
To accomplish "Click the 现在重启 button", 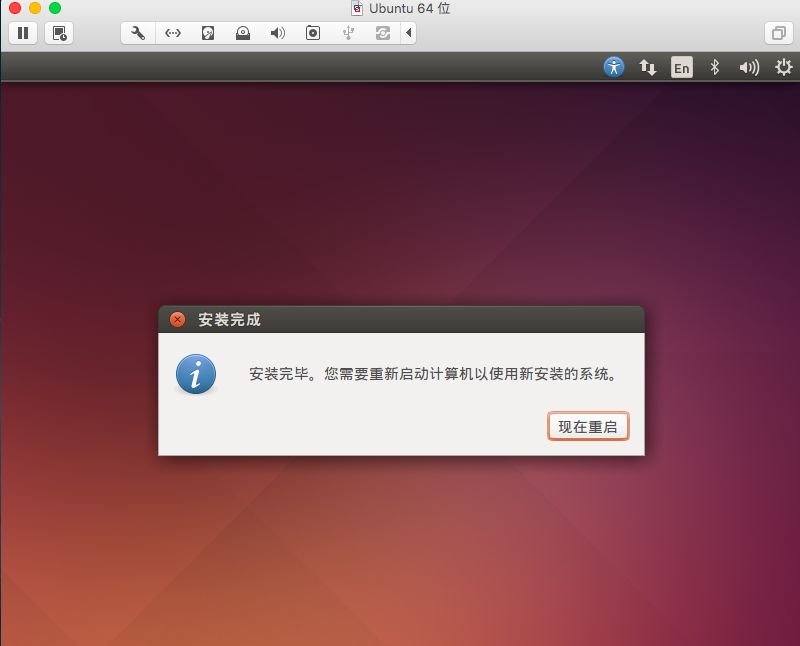I will point(588,426).
